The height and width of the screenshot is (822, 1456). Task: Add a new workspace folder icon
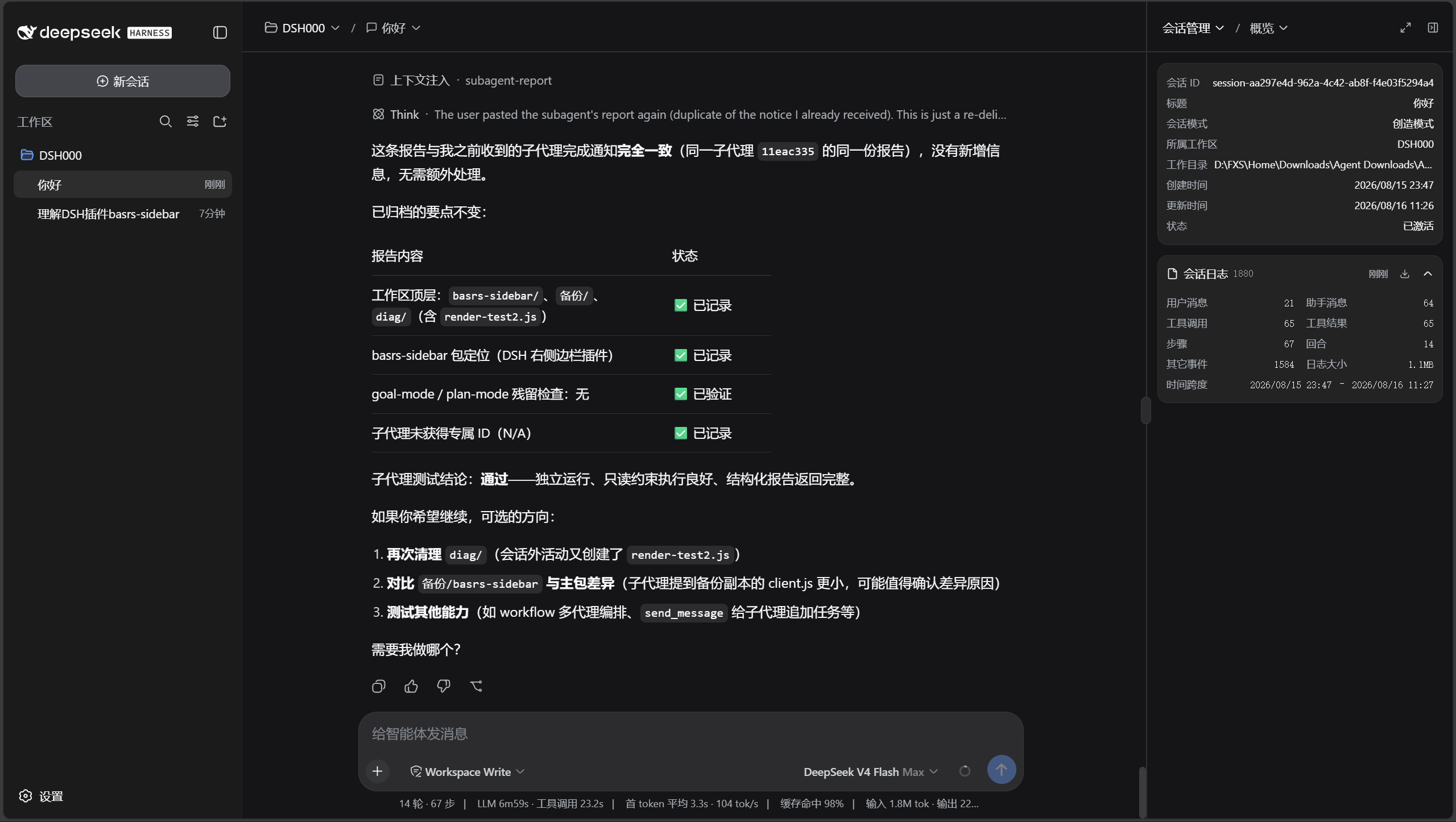click(x=220, y=121)
